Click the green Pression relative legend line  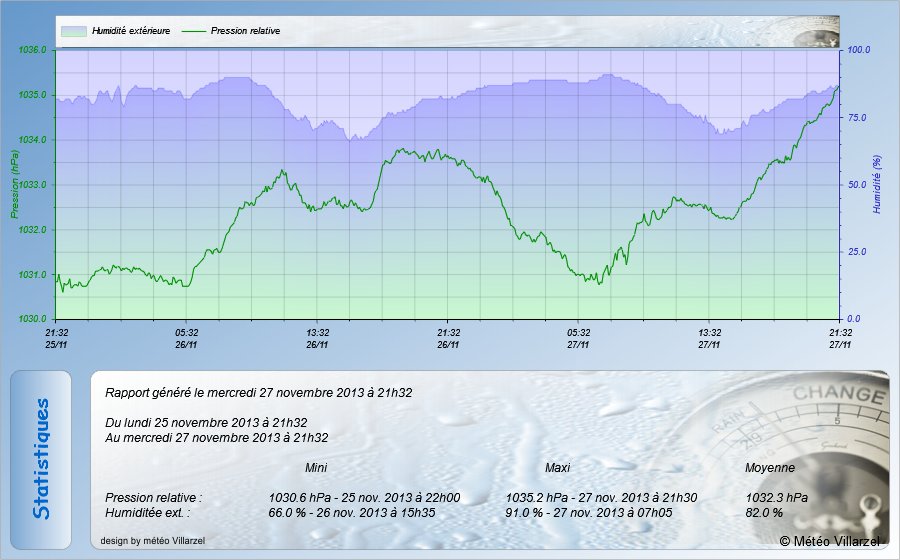(196, 31)
